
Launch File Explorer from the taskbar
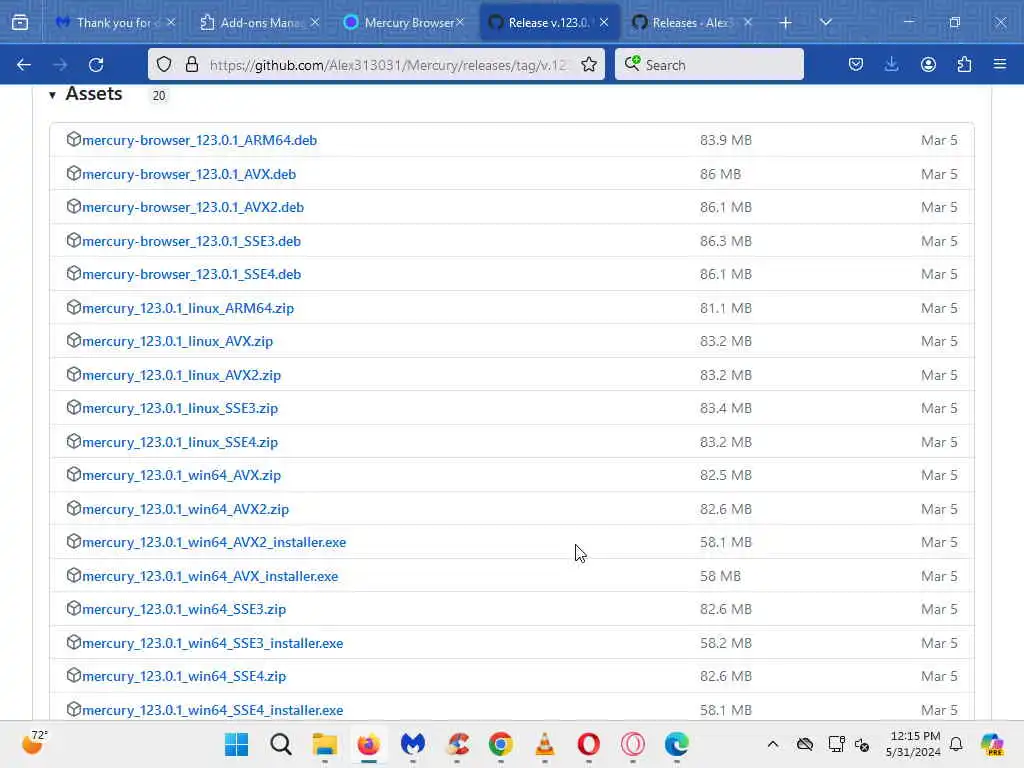click(x=325, y=744)
